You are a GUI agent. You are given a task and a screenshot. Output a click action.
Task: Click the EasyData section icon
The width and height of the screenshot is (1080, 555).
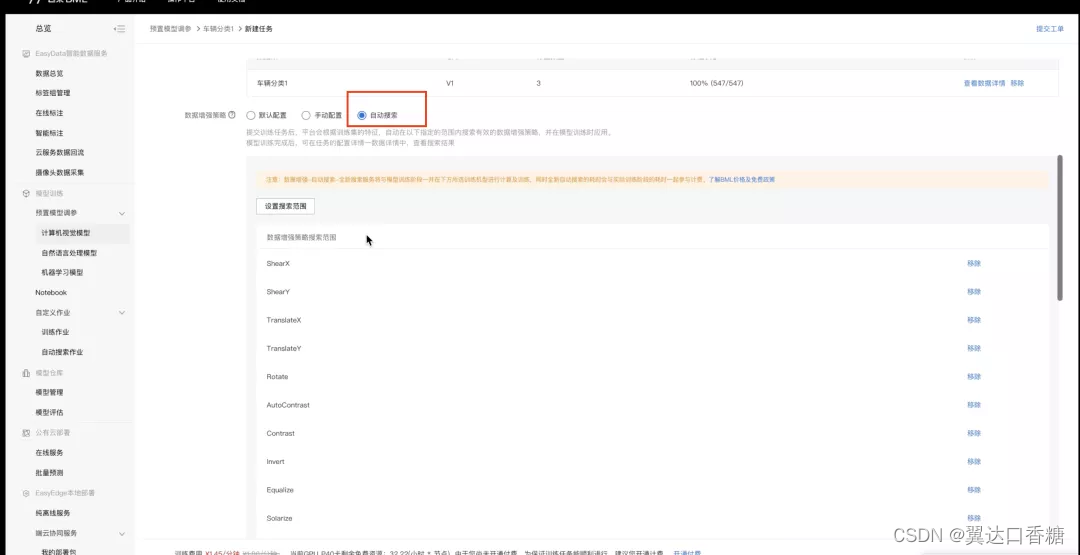(x=26, y=54)
